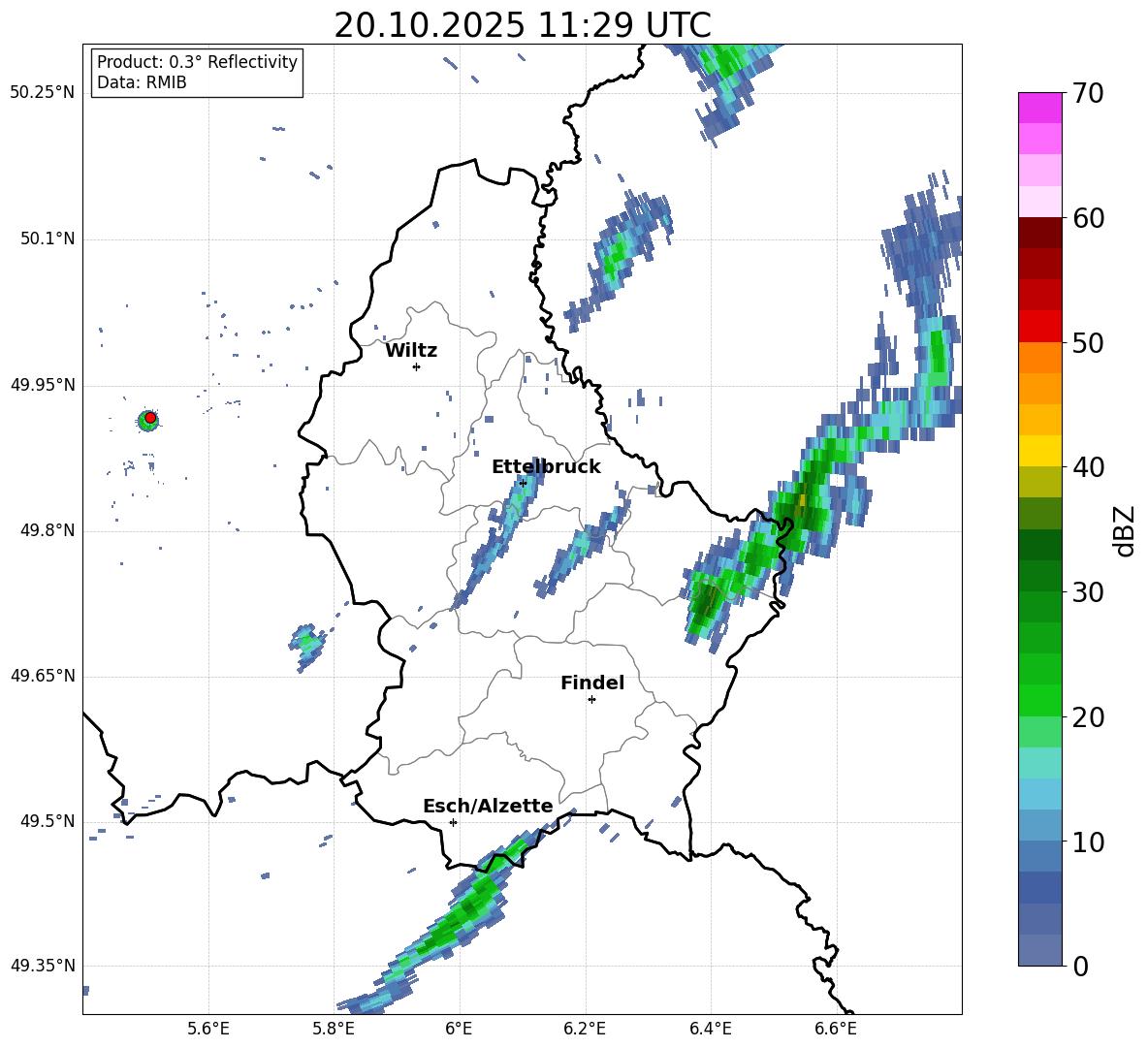
Task: Click the colorbar tick value 0
Action: [1080, 966]
